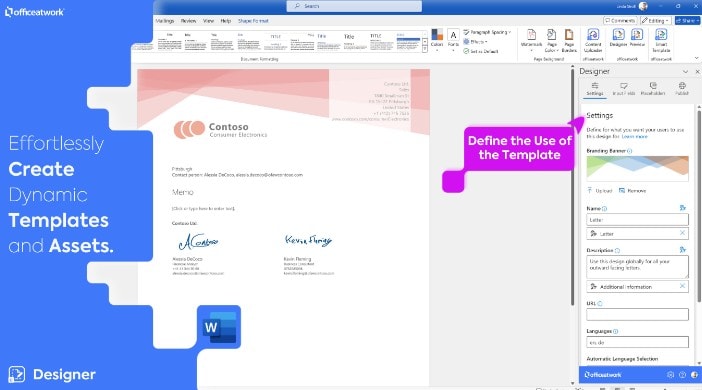Open the Designer pane options chevron

tap(685, 72)
